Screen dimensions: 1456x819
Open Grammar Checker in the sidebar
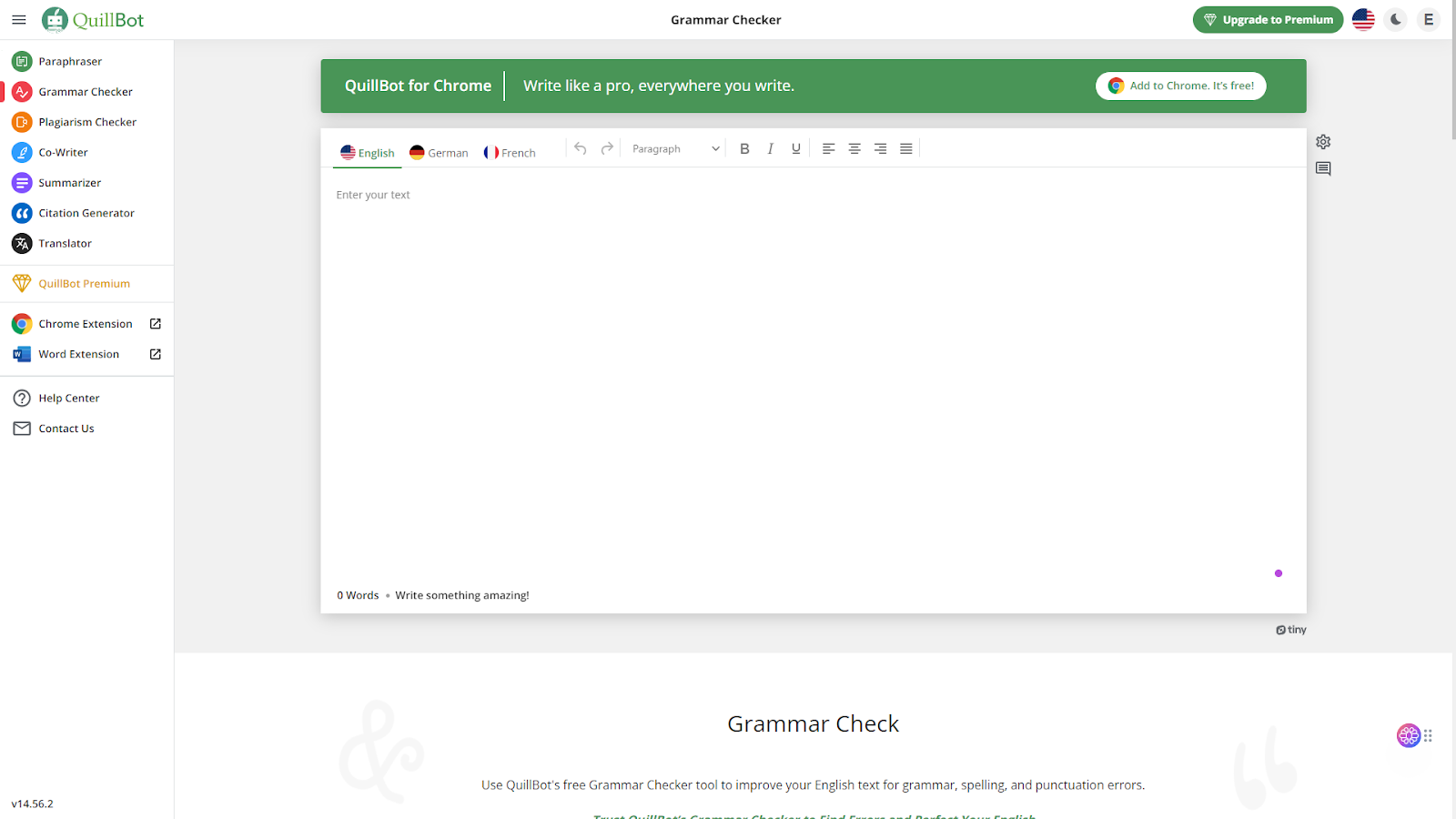pyautogui.click(x=86, y=92)
